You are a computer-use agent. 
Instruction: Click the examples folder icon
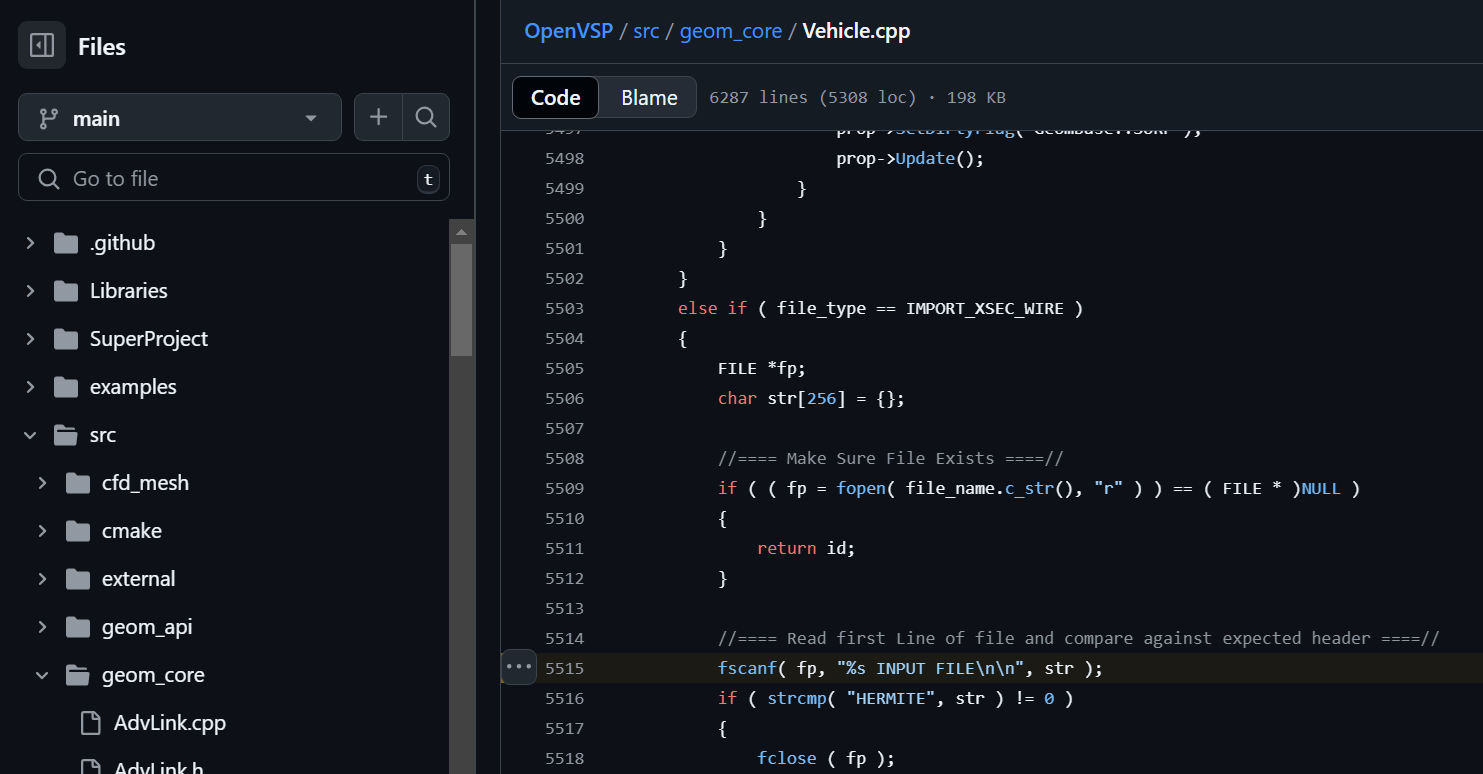coord(66,387)
